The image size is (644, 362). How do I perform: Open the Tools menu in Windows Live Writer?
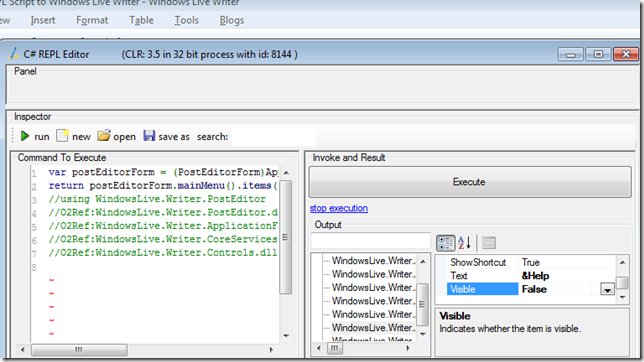pos(186,20)
